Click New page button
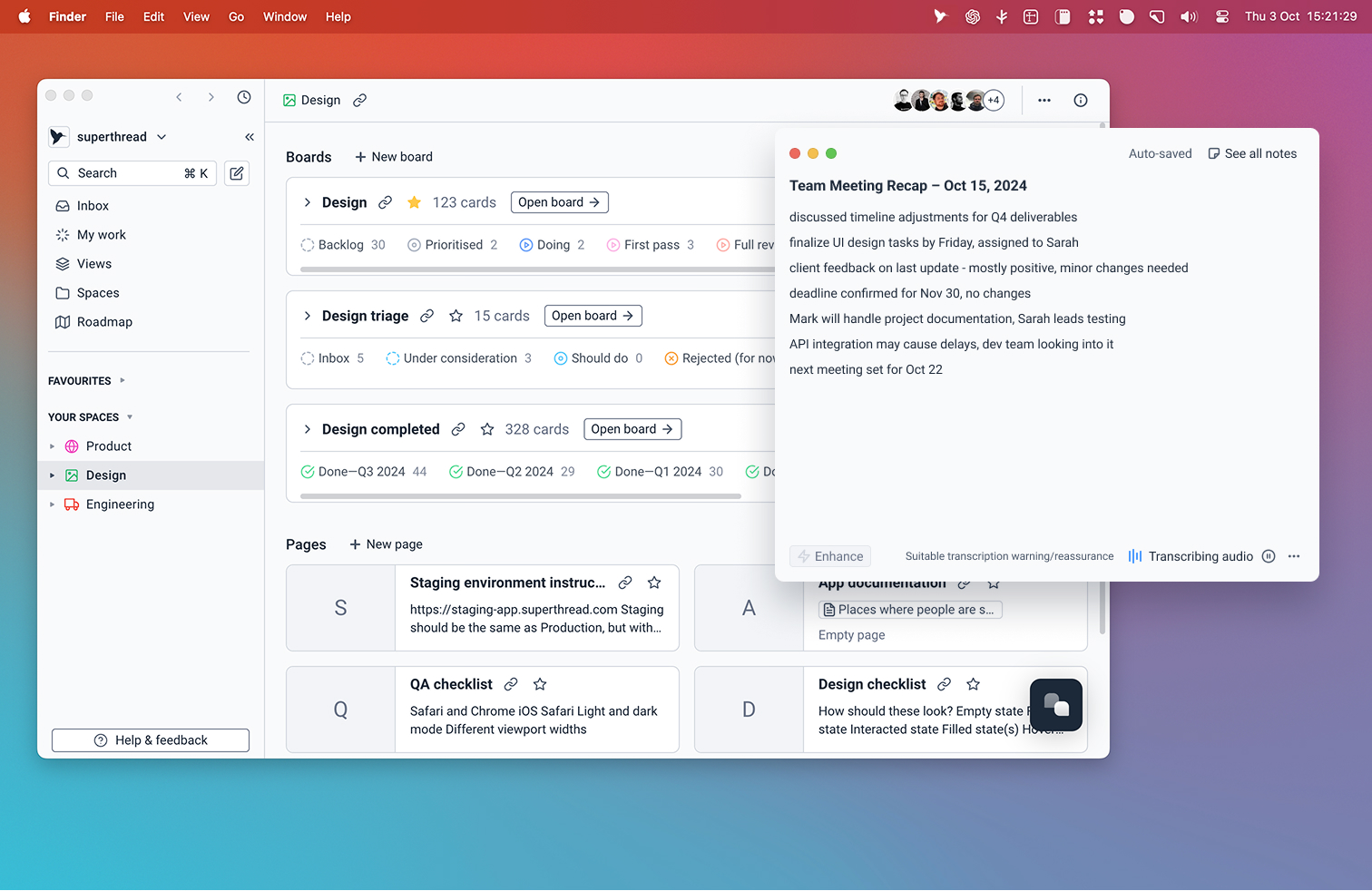Viewport: 1372px width, 891px height. coord(386,544)
